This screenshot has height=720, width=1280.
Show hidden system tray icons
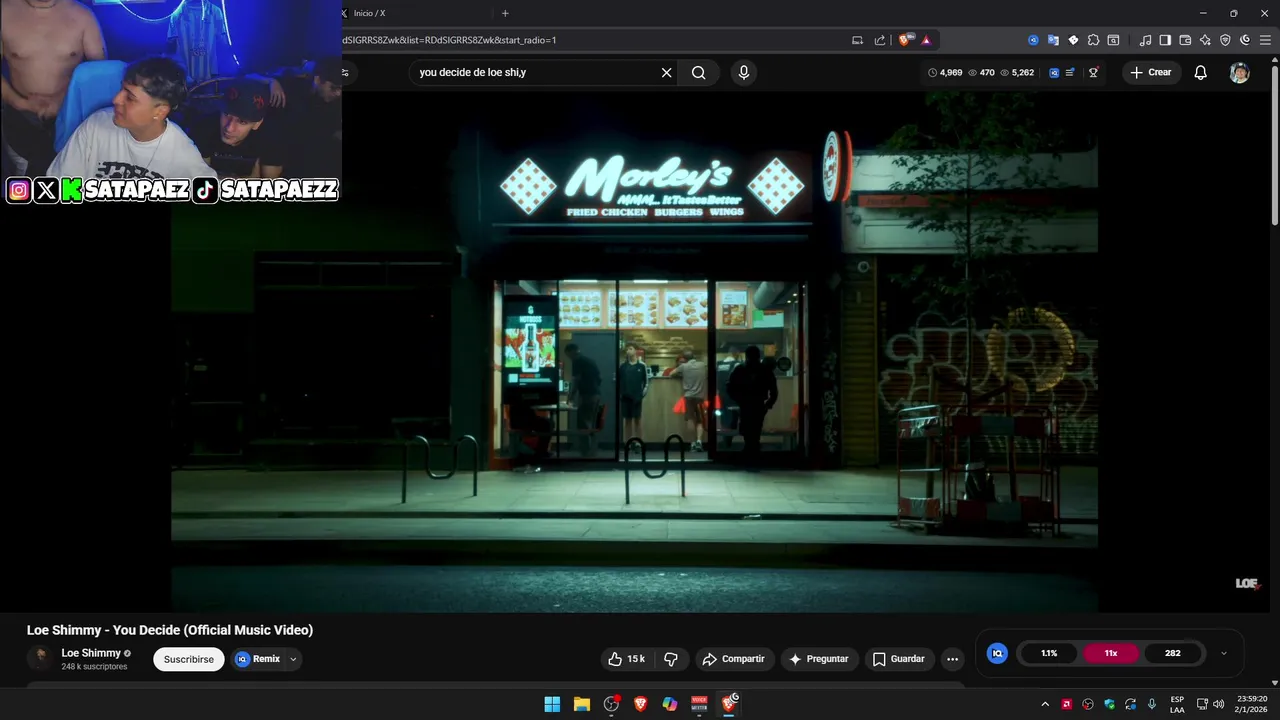tap(1045, 704)
